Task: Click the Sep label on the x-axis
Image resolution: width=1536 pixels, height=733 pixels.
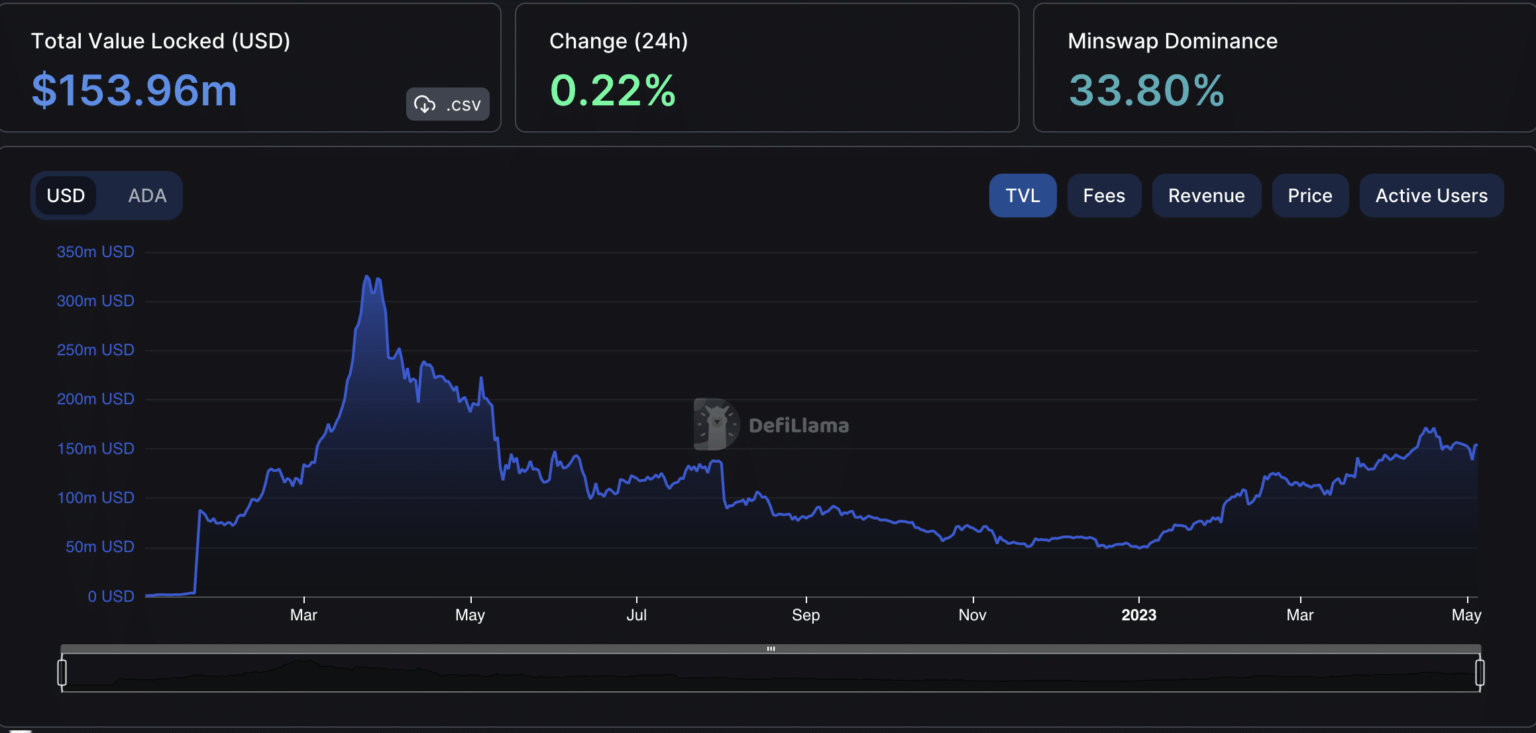Action: pyautogui.click(x=805, y=615)
